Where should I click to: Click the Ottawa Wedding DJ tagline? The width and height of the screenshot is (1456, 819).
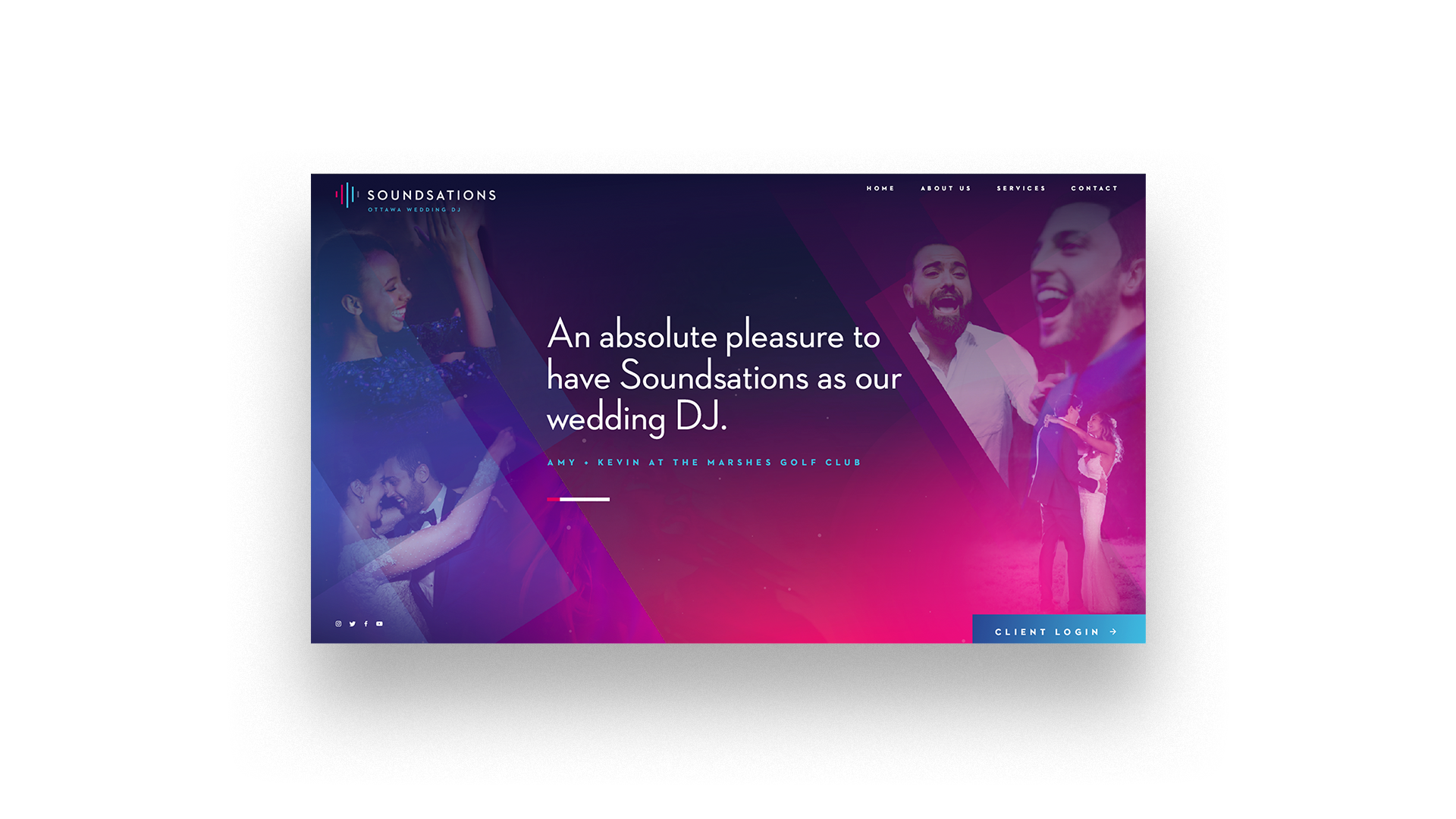coord(414,211)
